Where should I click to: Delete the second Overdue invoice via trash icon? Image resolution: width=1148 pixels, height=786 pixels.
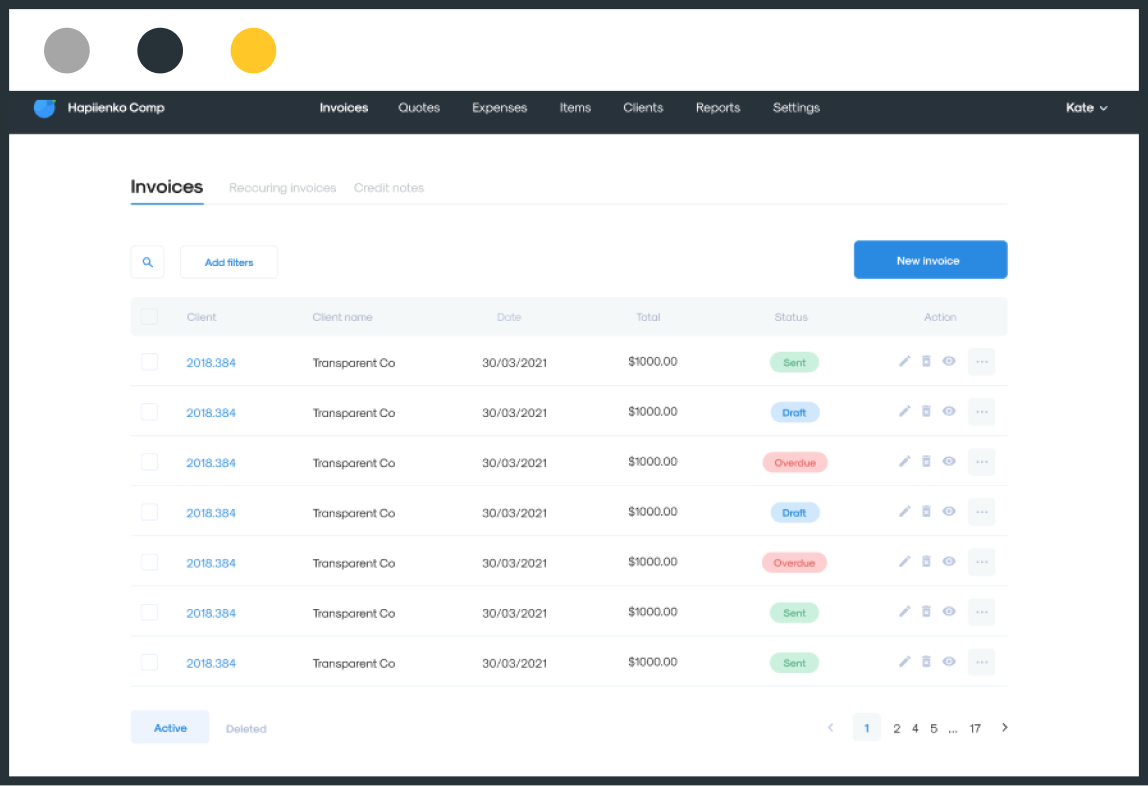(x=926, y=561)
